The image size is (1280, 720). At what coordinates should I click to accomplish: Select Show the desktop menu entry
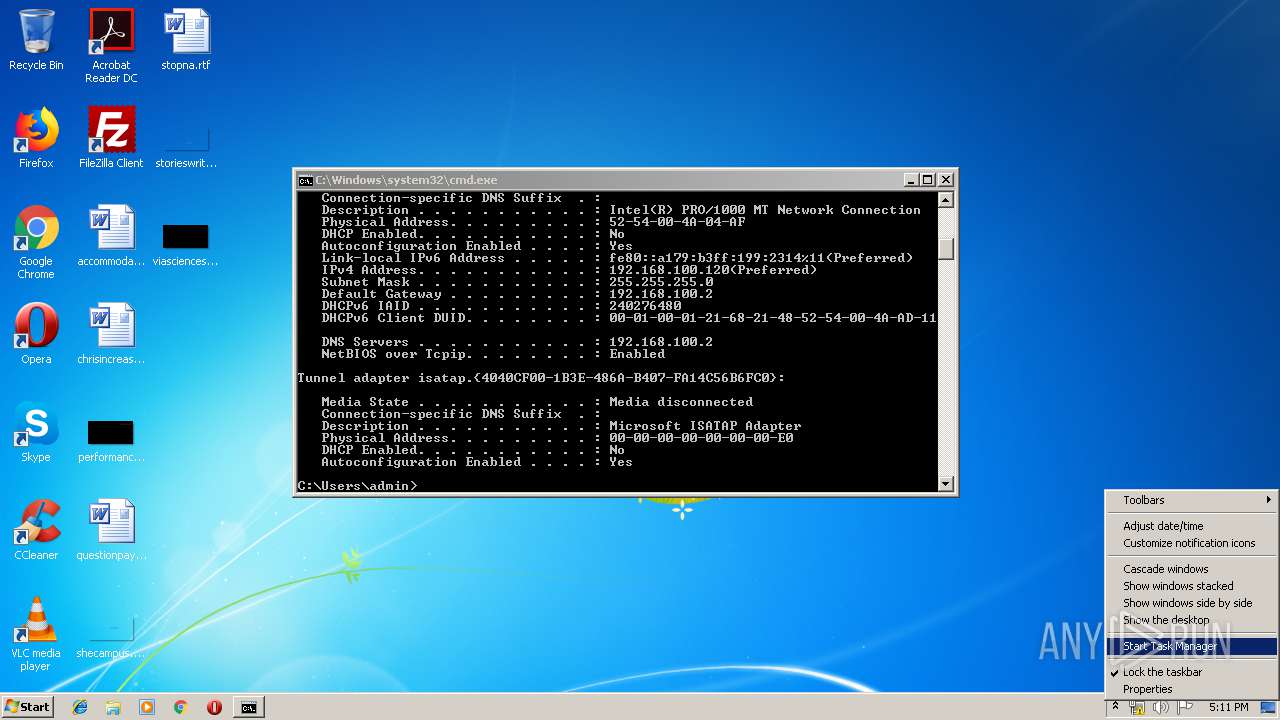tap(1192, 620)
